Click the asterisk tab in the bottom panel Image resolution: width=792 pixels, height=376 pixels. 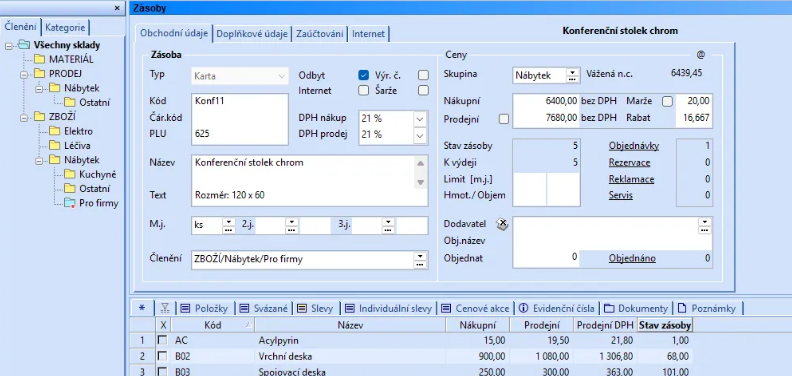click(x=141, y=308)
